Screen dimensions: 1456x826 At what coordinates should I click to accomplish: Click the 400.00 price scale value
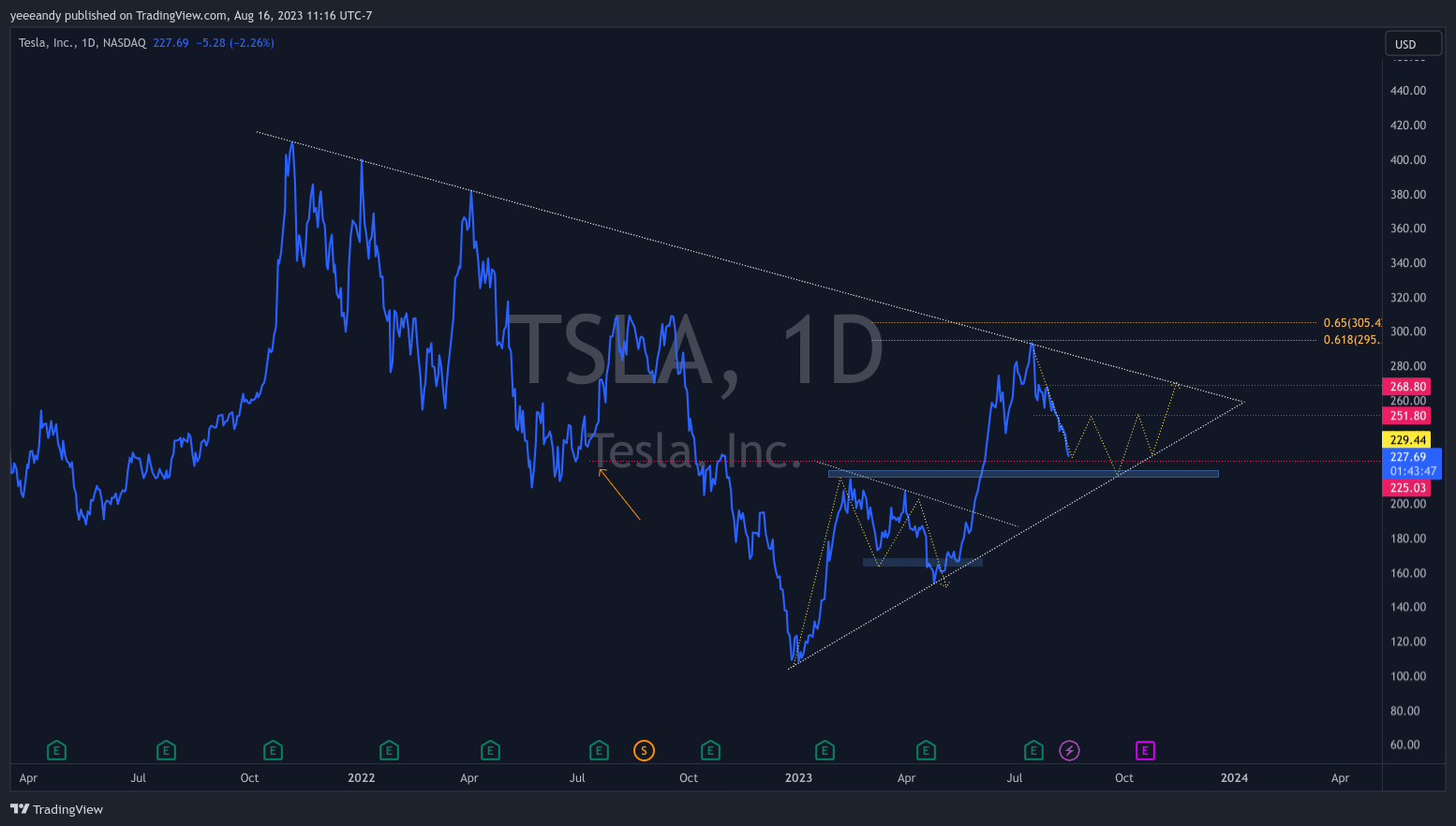[1408, 160]
